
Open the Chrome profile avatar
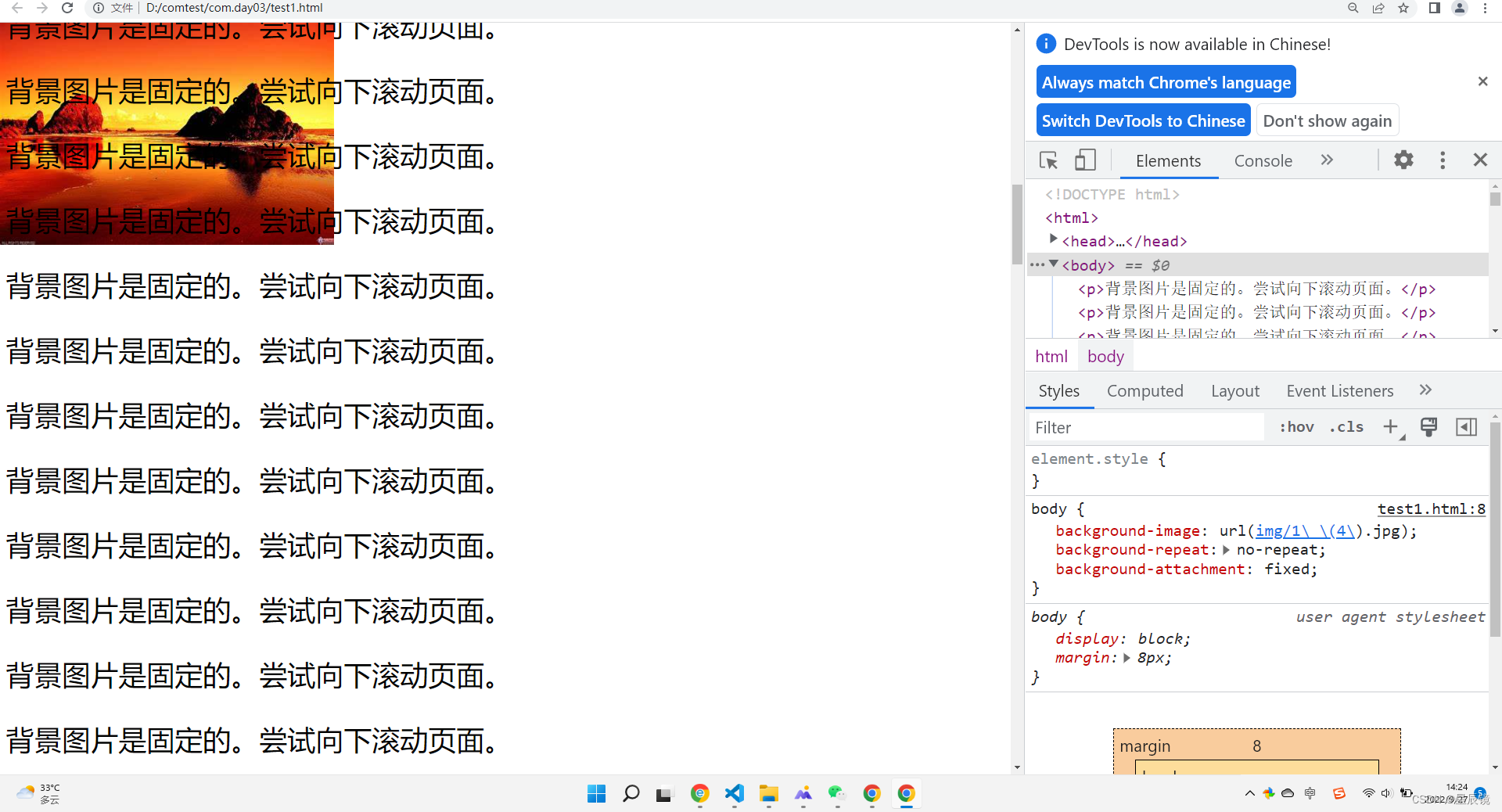point(1460,8)
